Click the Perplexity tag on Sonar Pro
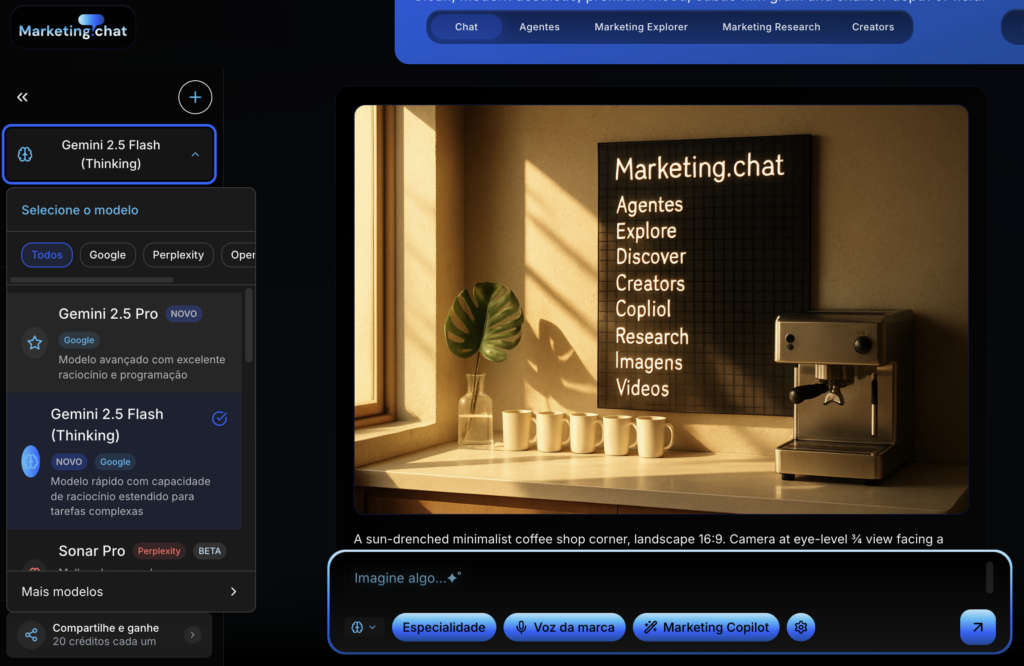Screen dimensions: 1024x666 tap(159, 551)
